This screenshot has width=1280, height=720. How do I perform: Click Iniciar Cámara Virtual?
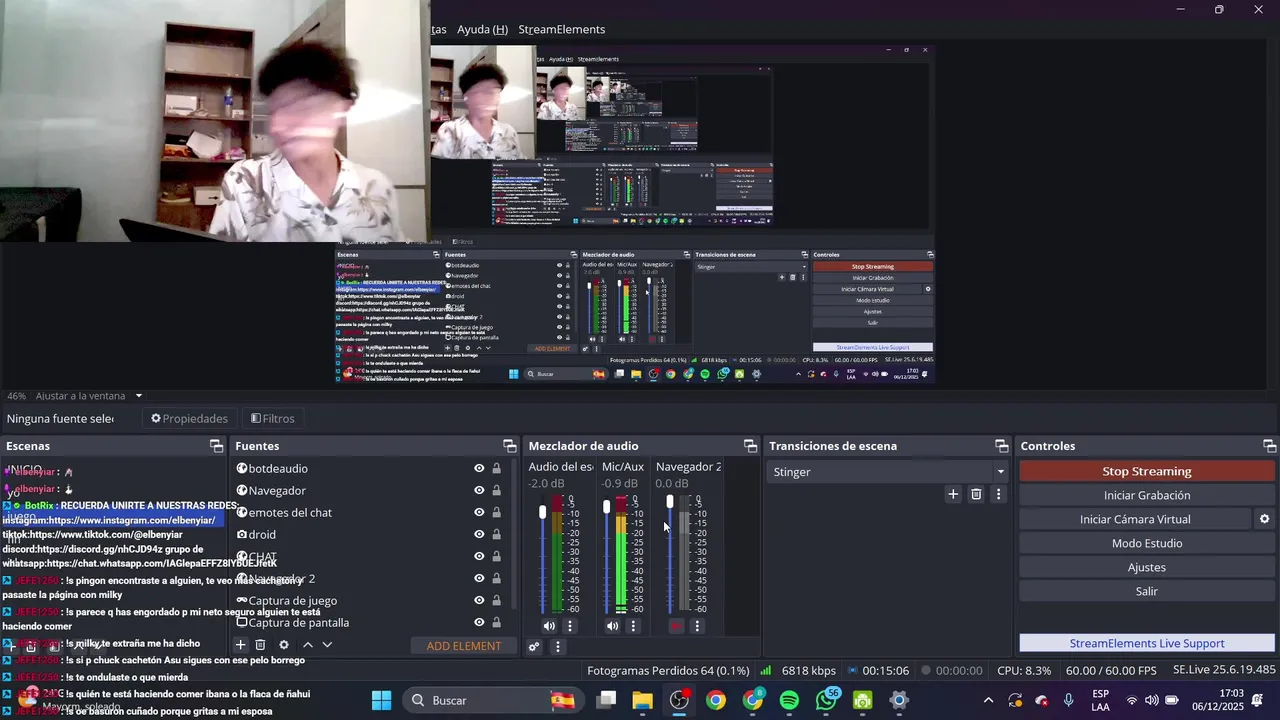point(1135,519)
